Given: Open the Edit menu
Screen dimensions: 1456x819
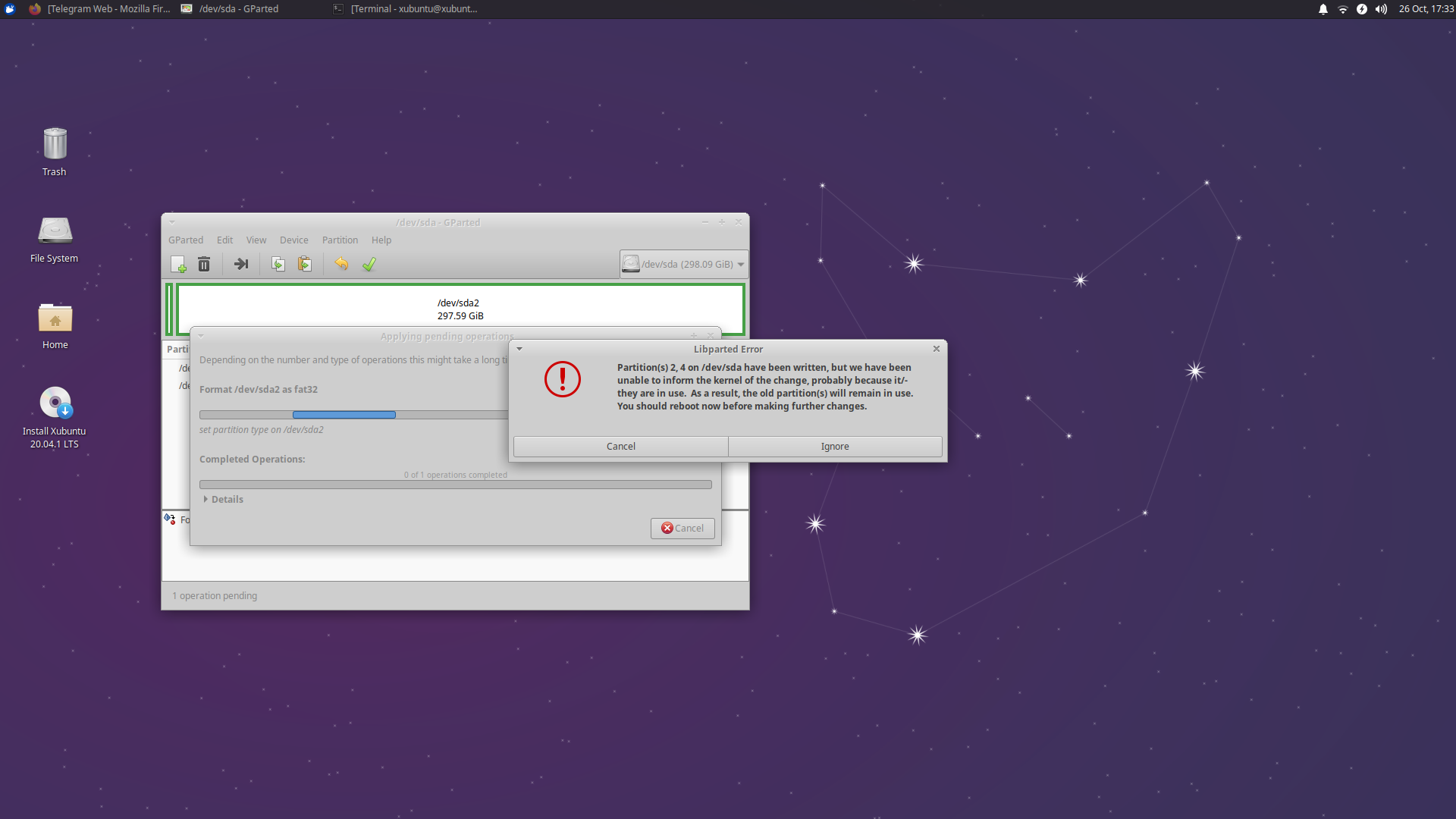Looking at the screenshot, I should pos(224,240).
